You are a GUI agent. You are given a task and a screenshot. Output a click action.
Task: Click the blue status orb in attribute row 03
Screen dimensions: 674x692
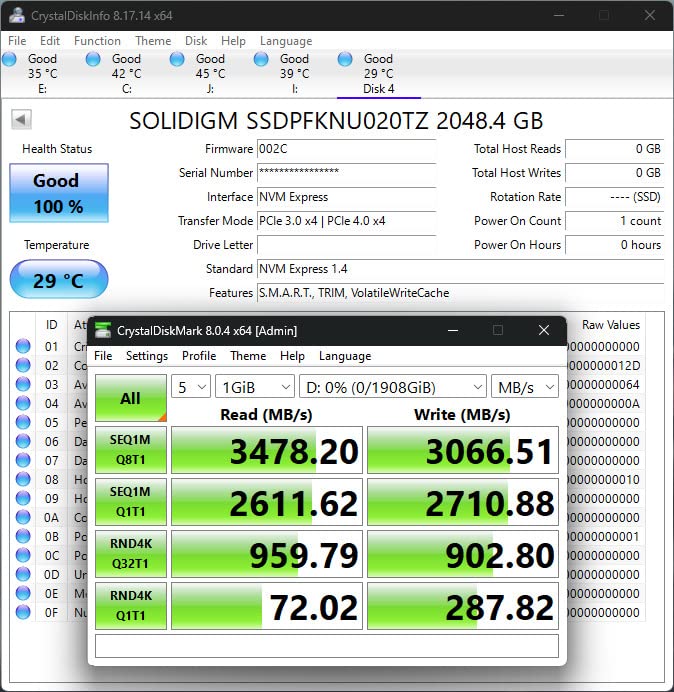23,384
